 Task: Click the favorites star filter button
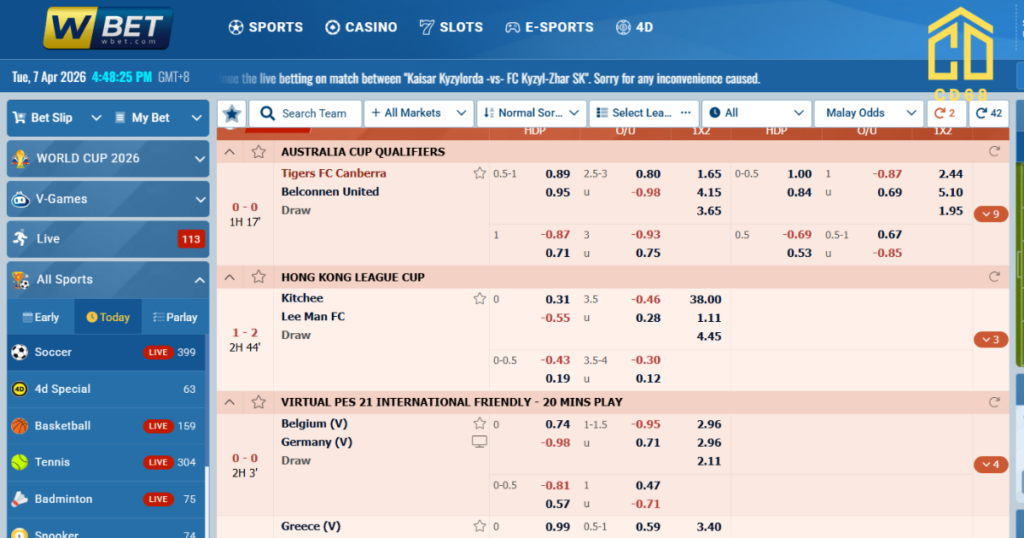(232, 114)
